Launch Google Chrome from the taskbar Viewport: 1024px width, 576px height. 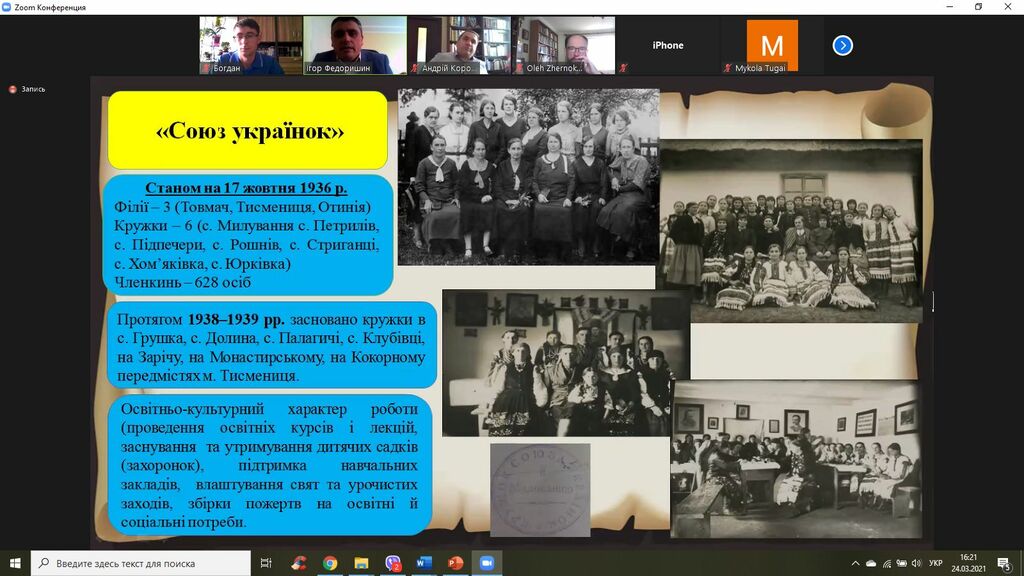pos(330,563)
